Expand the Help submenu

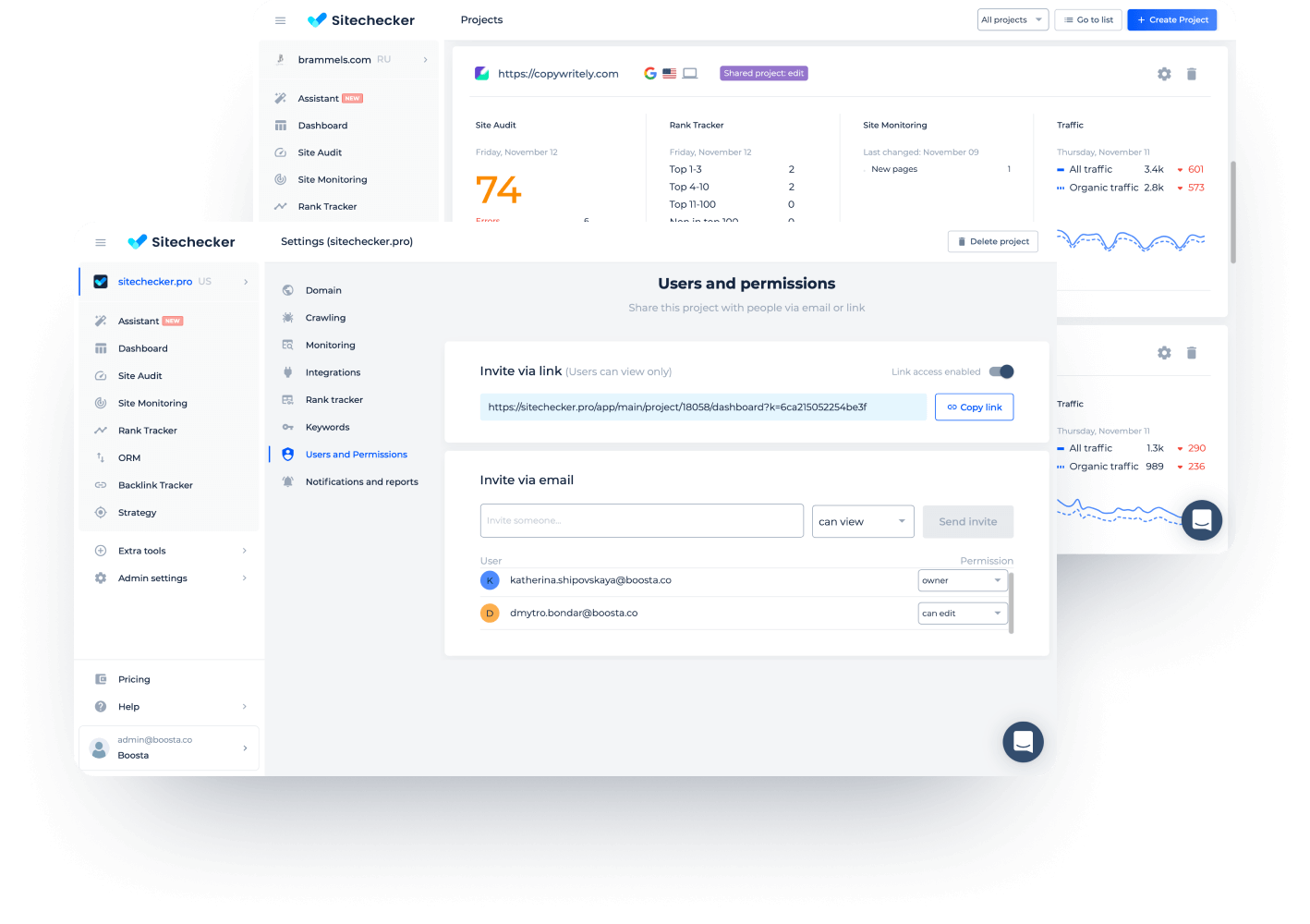[244, 707]
